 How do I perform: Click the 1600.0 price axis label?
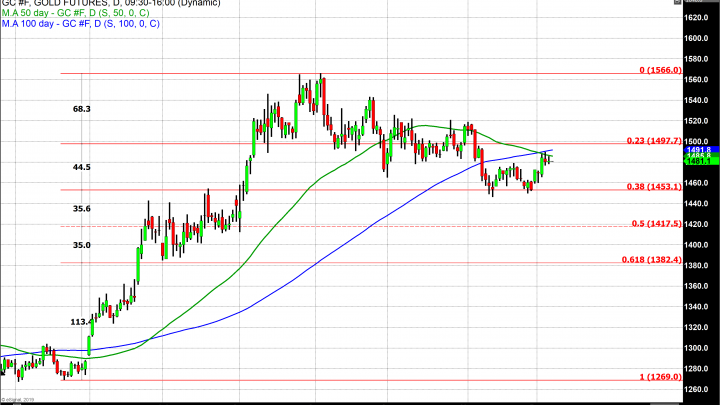(x=698, y=38)
